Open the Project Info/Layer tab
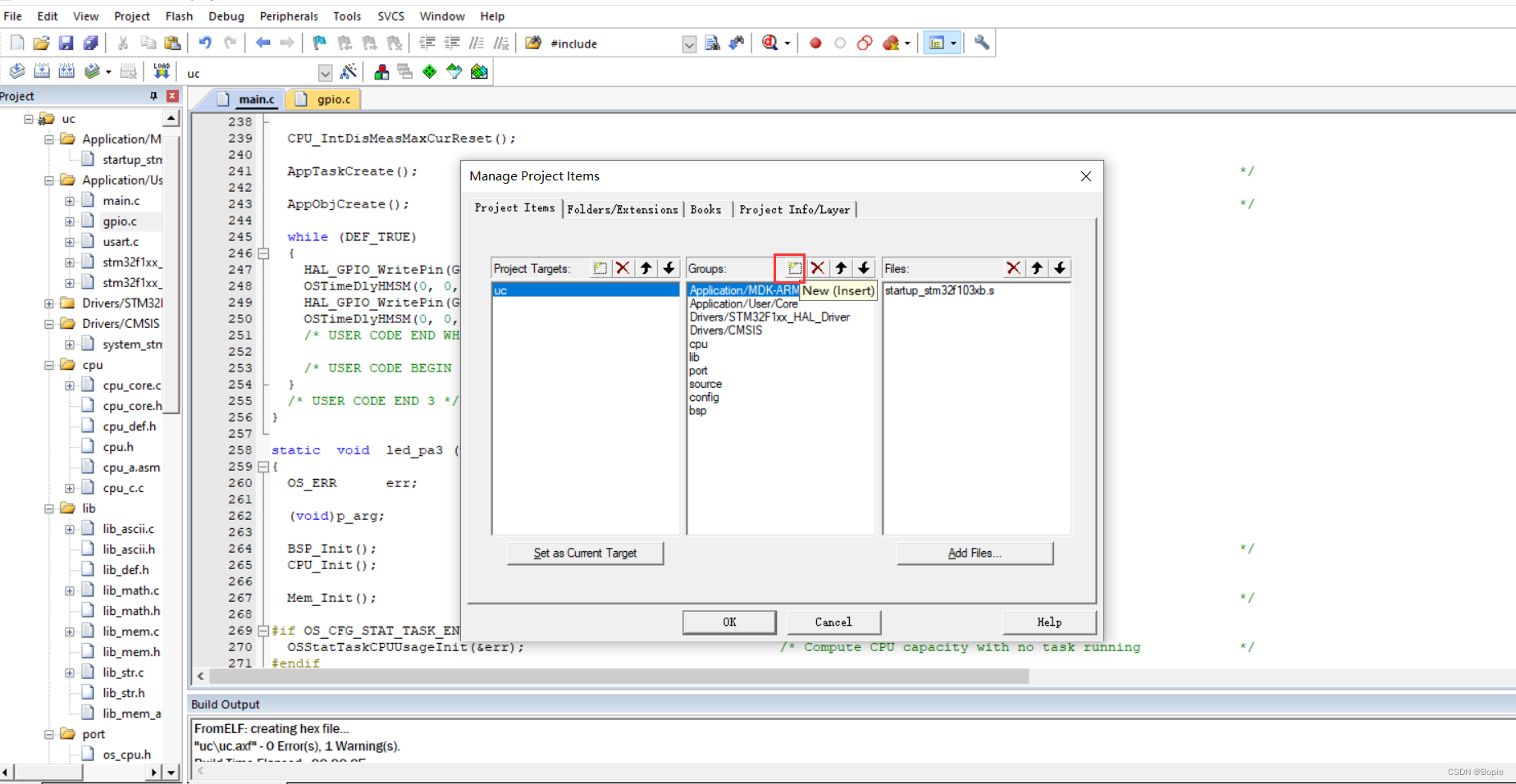 point(794,209)
